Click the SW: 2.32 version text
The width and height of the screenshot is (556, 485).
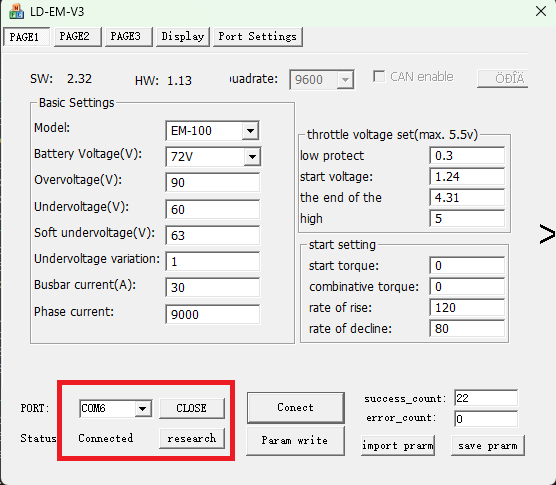[x=61, y=78]
